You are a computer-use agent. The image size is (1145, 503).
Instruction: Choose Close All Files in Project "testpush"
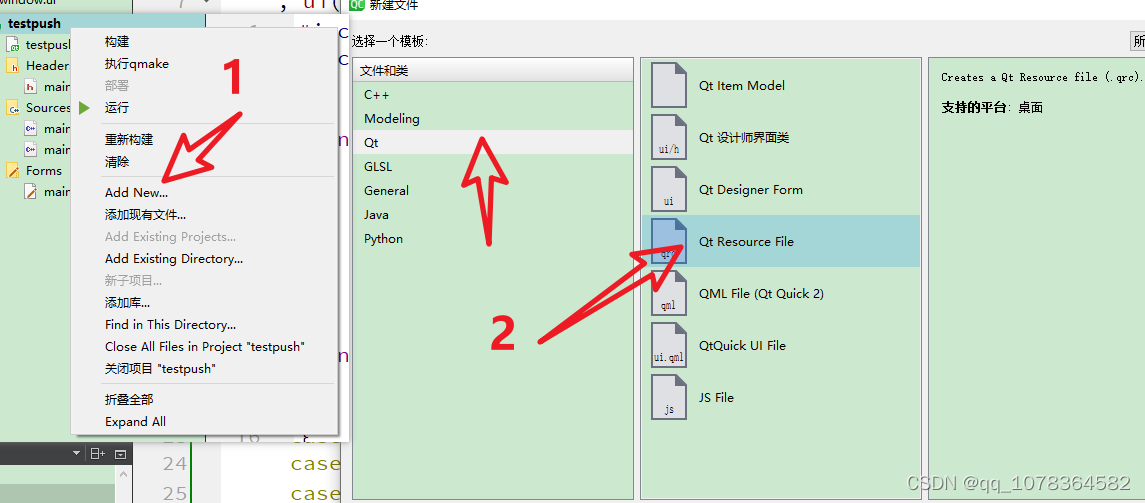click(204, 347)
